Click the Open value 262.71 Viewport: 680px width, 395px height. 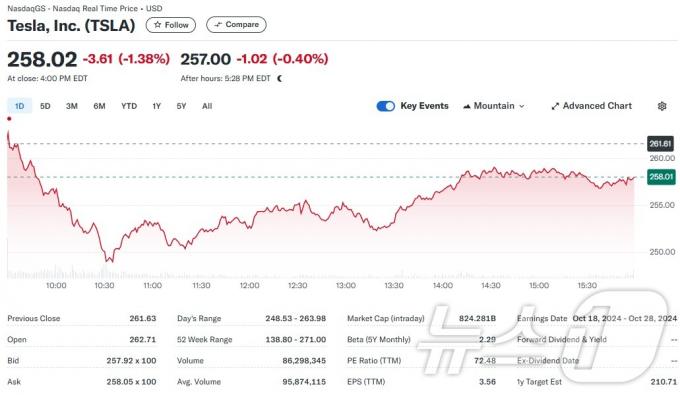143,340
